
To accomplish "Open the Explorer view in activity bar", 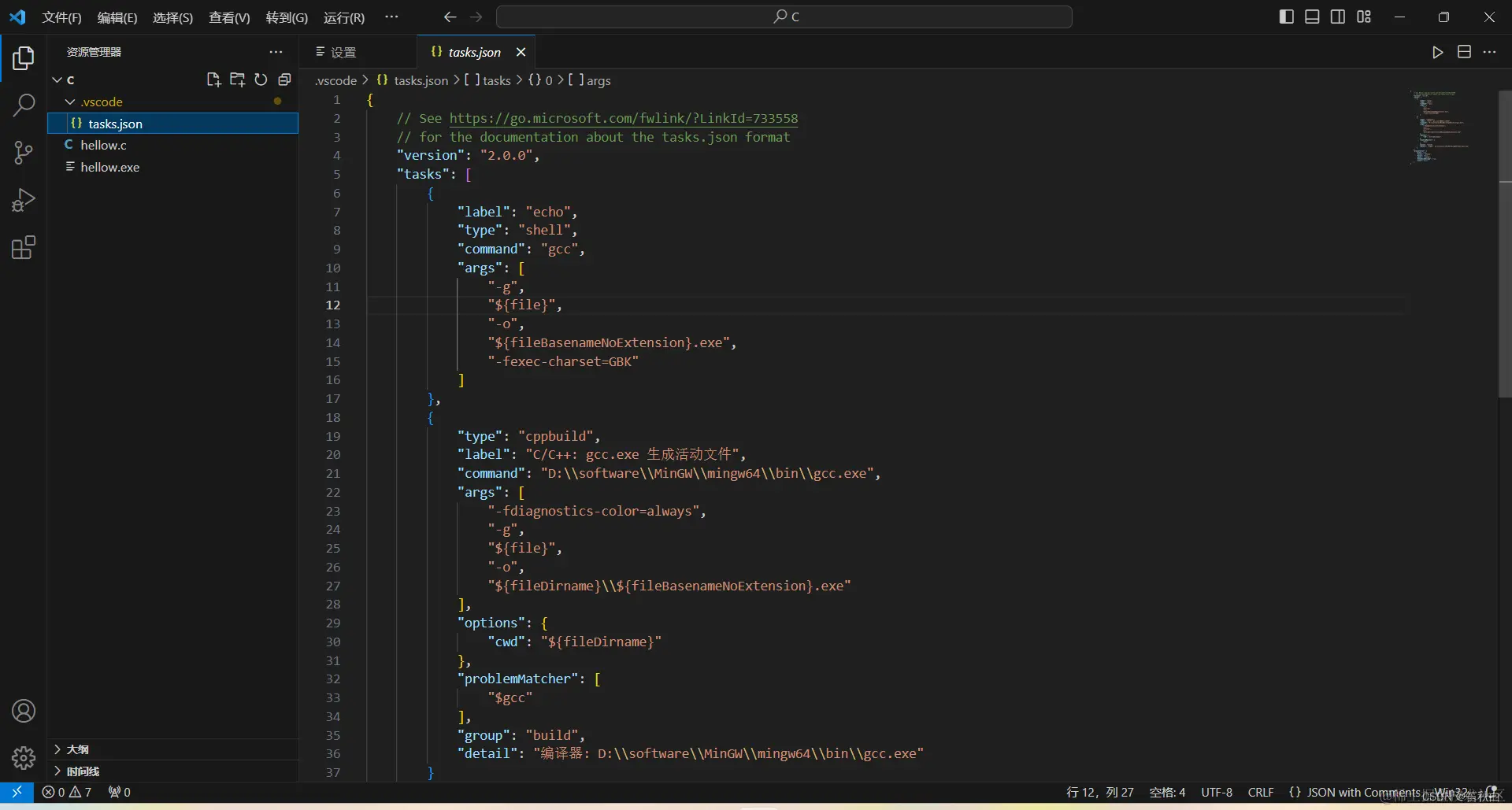I will (x=24, y=58).
